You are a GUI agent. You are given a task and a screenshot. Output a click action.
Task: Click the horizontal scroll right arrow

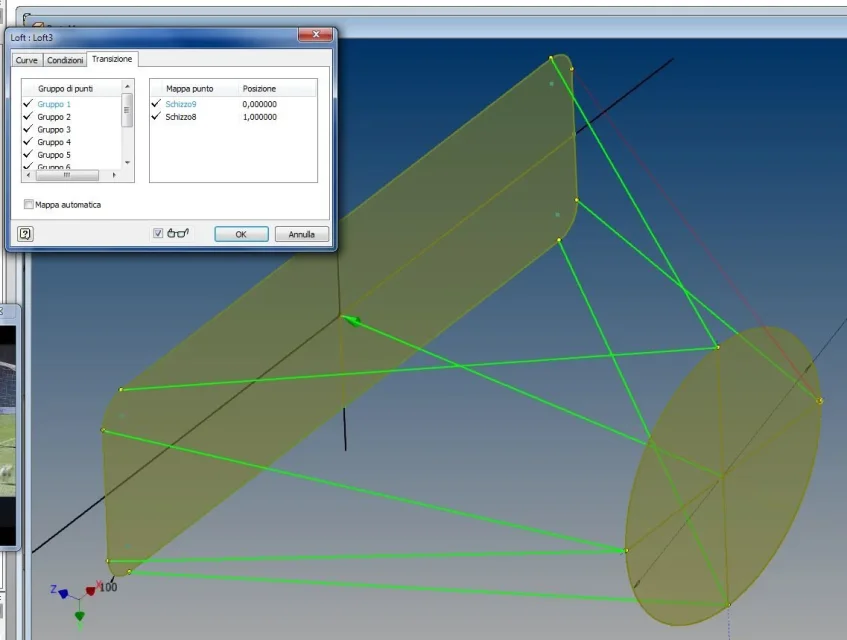point(114,175)
